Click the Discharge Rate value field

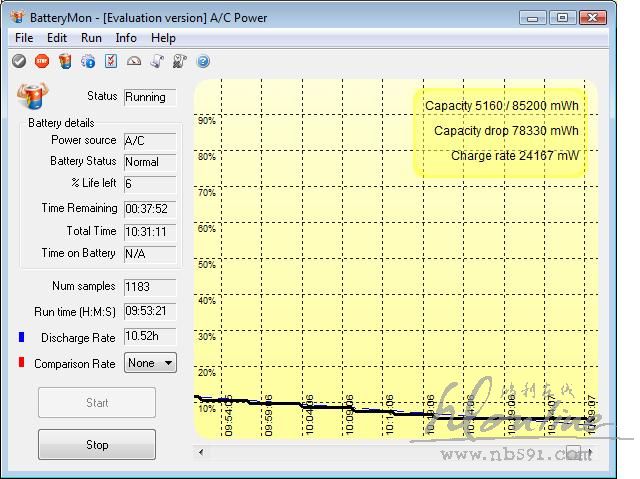[150, 337]
